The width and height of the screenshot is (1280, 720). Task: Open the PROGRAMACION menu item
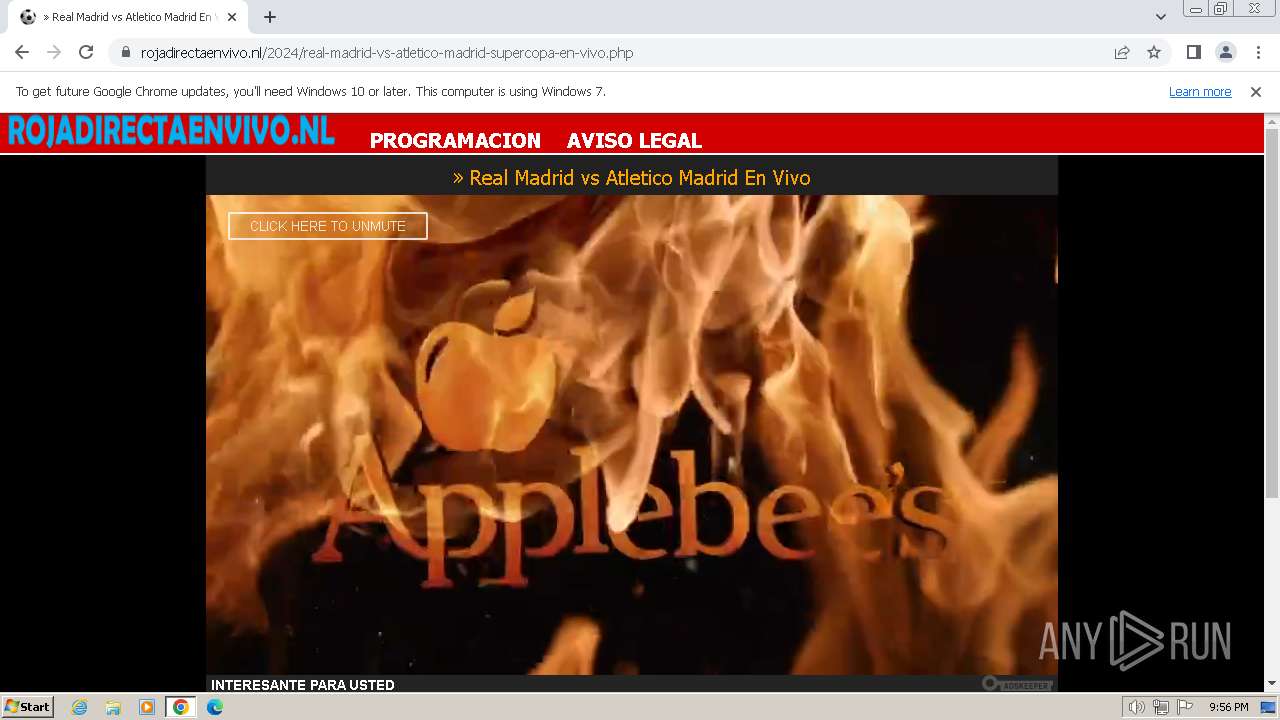(x=455, y=141)
